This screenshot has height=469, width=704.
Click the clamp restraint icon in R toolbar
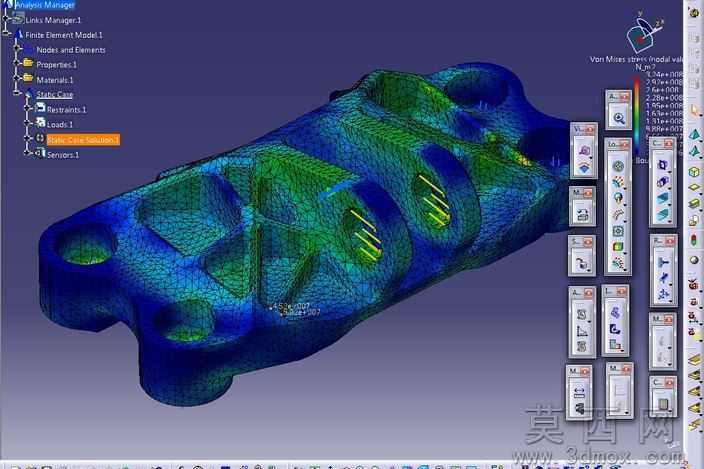click(664, 263)
